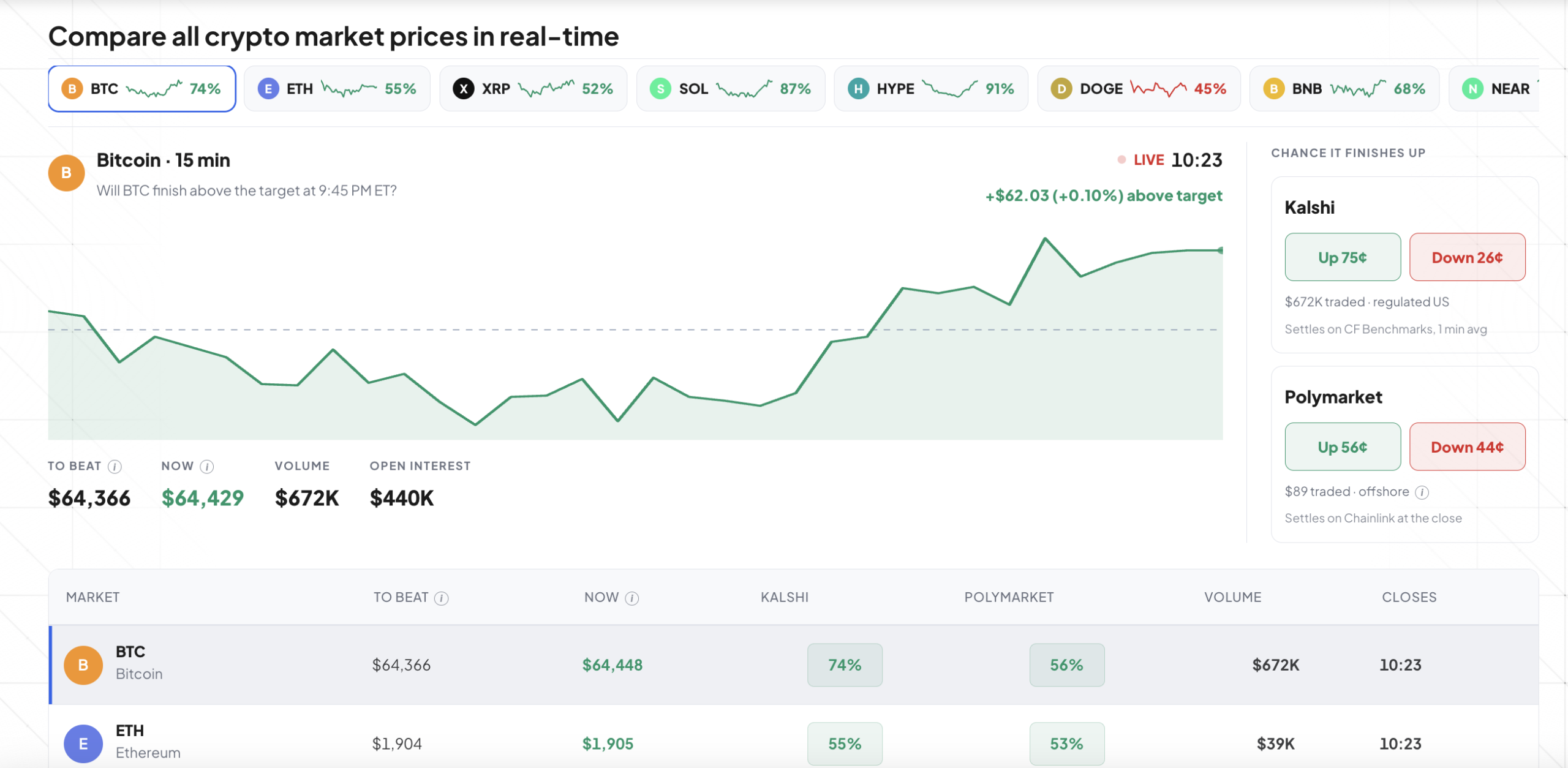This screenshot has width=1568, height=768.
Task: Click the Ethereum coin icon in table
Action: [83, 744]
